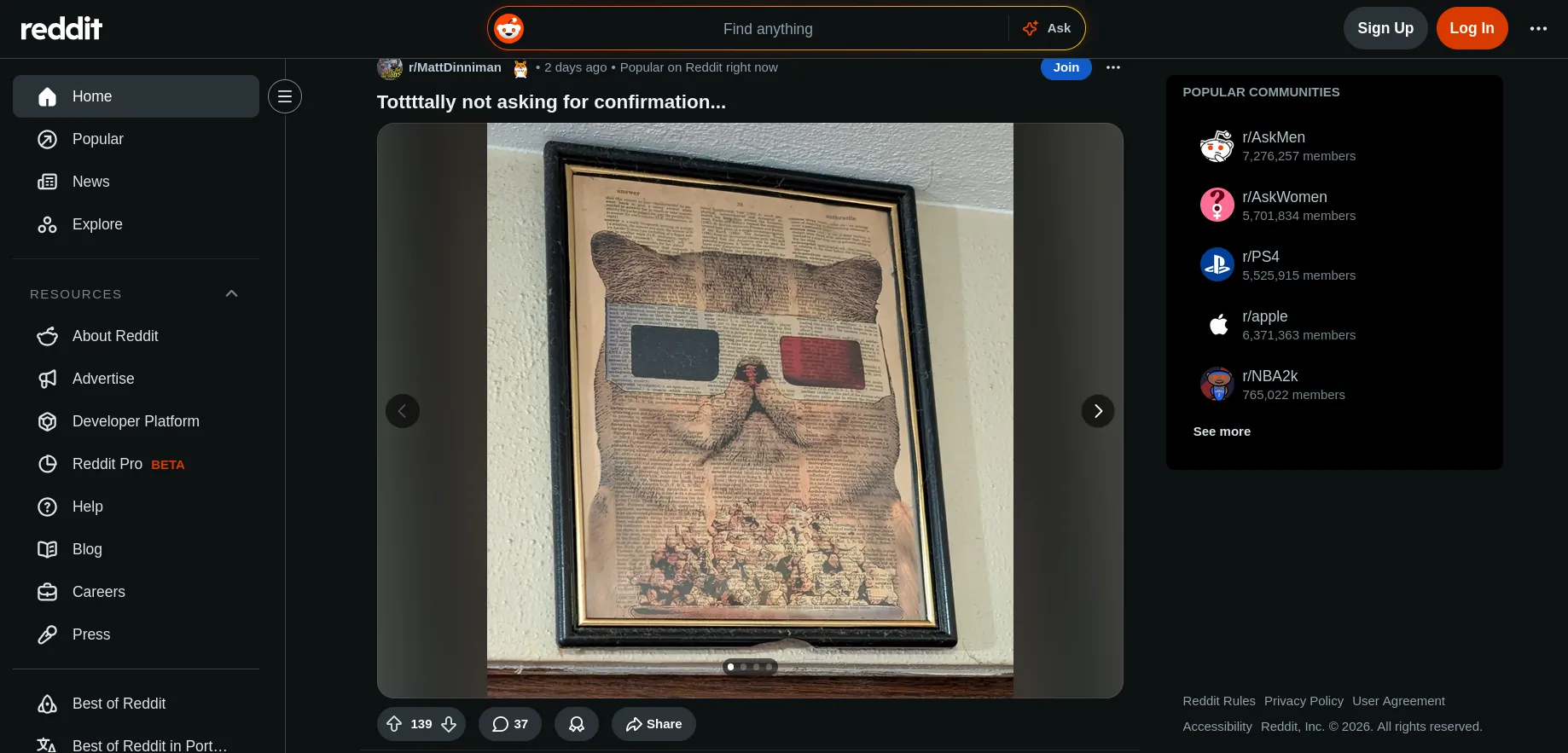Open the Reddit Rules footer link
Screen dimensions: 1568x753
pos(1219,701)
